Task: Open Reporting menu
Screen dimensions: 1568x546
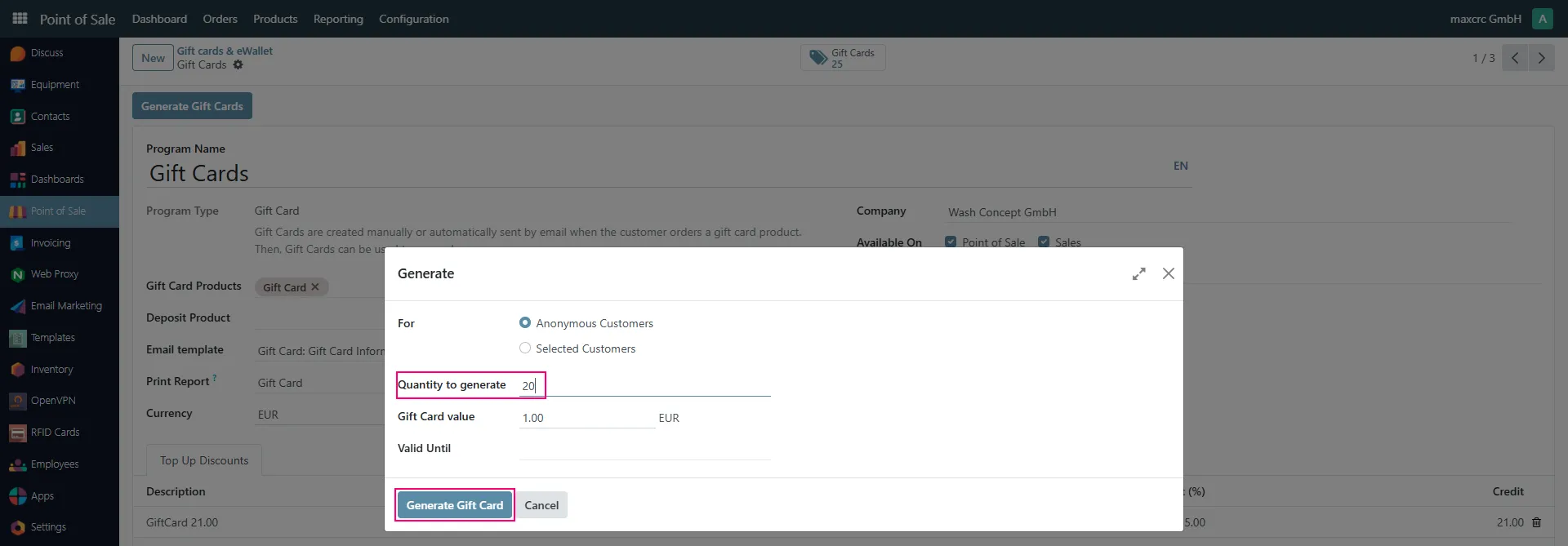Action: click(x=338, y=19)
